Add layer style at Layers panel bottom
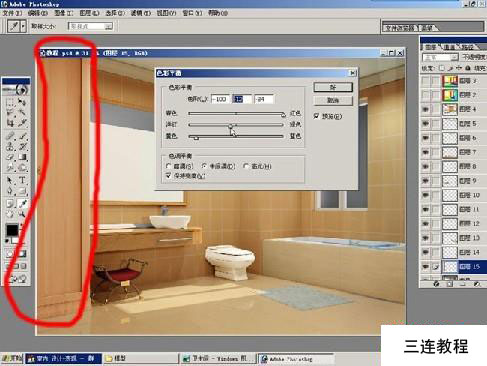The width and height of the screenshot is (487, 366). pyautogui.click(x=437, y=284)
